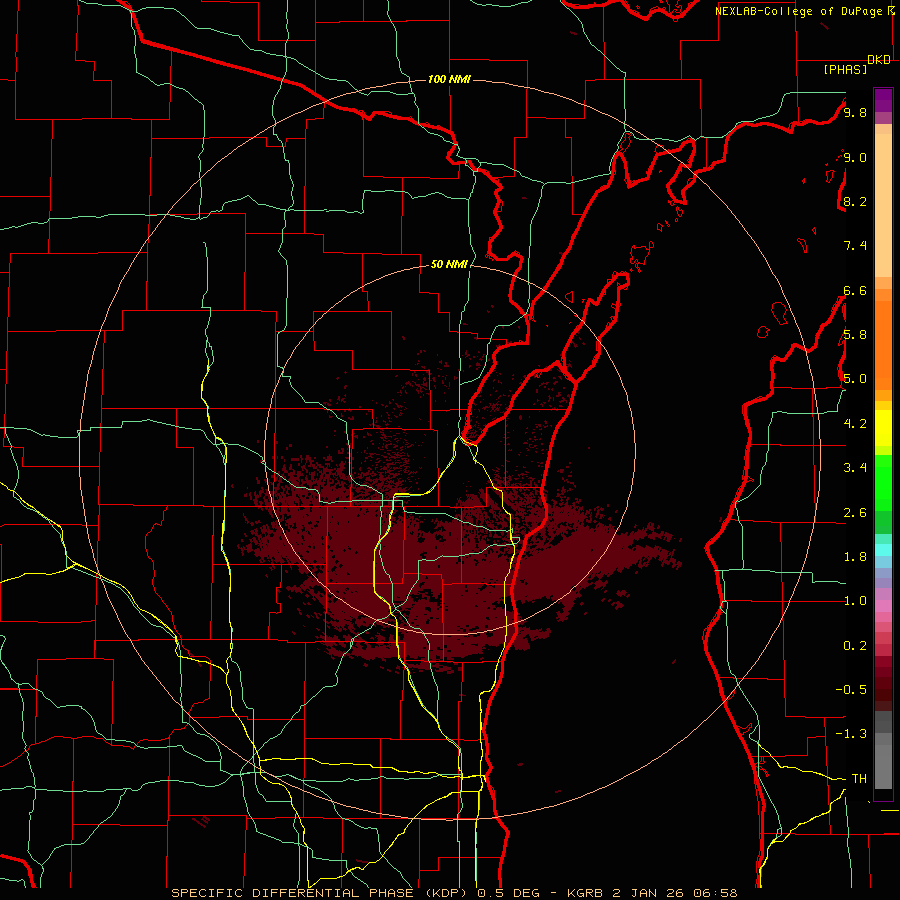Image resolution: width=900 pixels, height=900 pixels.
Task: Click the 7.4 value on the color scale
Action: [855, 246]
